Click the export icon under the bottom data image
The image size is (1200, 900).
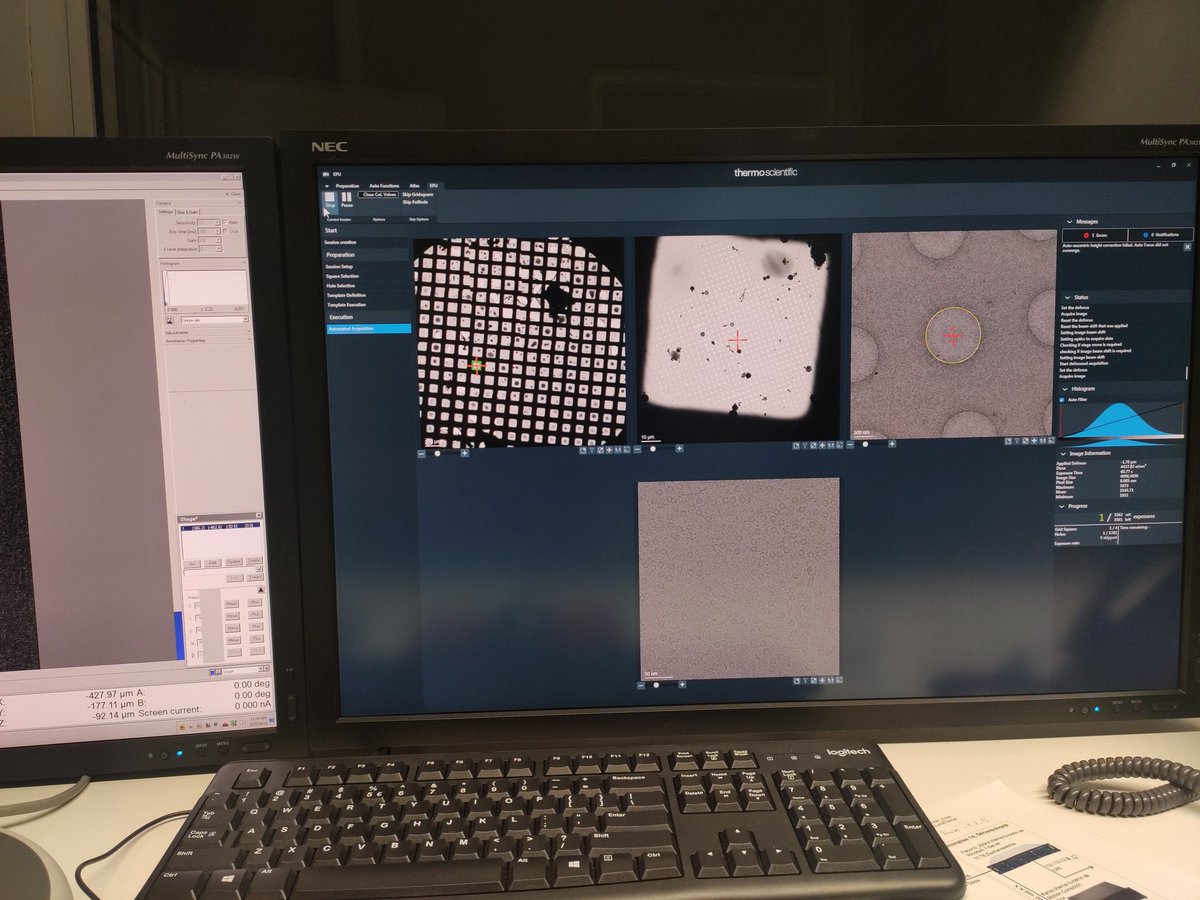(x=797, y=680)
